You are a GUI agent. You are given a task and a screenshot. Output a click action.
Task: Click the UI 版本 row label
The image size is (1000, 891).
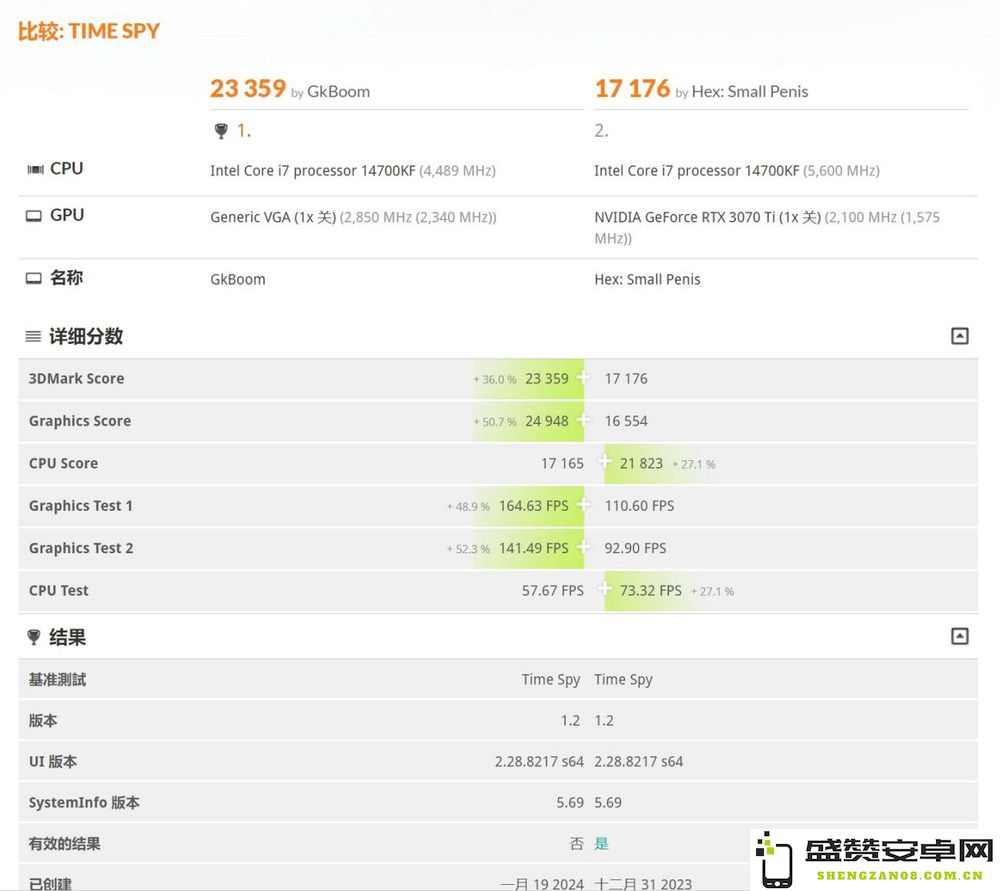pos(53,762)
